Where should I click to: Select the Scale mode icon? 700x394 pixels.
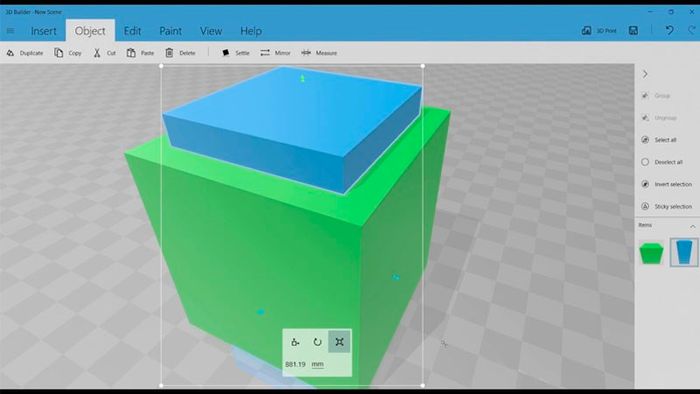click(x=339, y=342)
